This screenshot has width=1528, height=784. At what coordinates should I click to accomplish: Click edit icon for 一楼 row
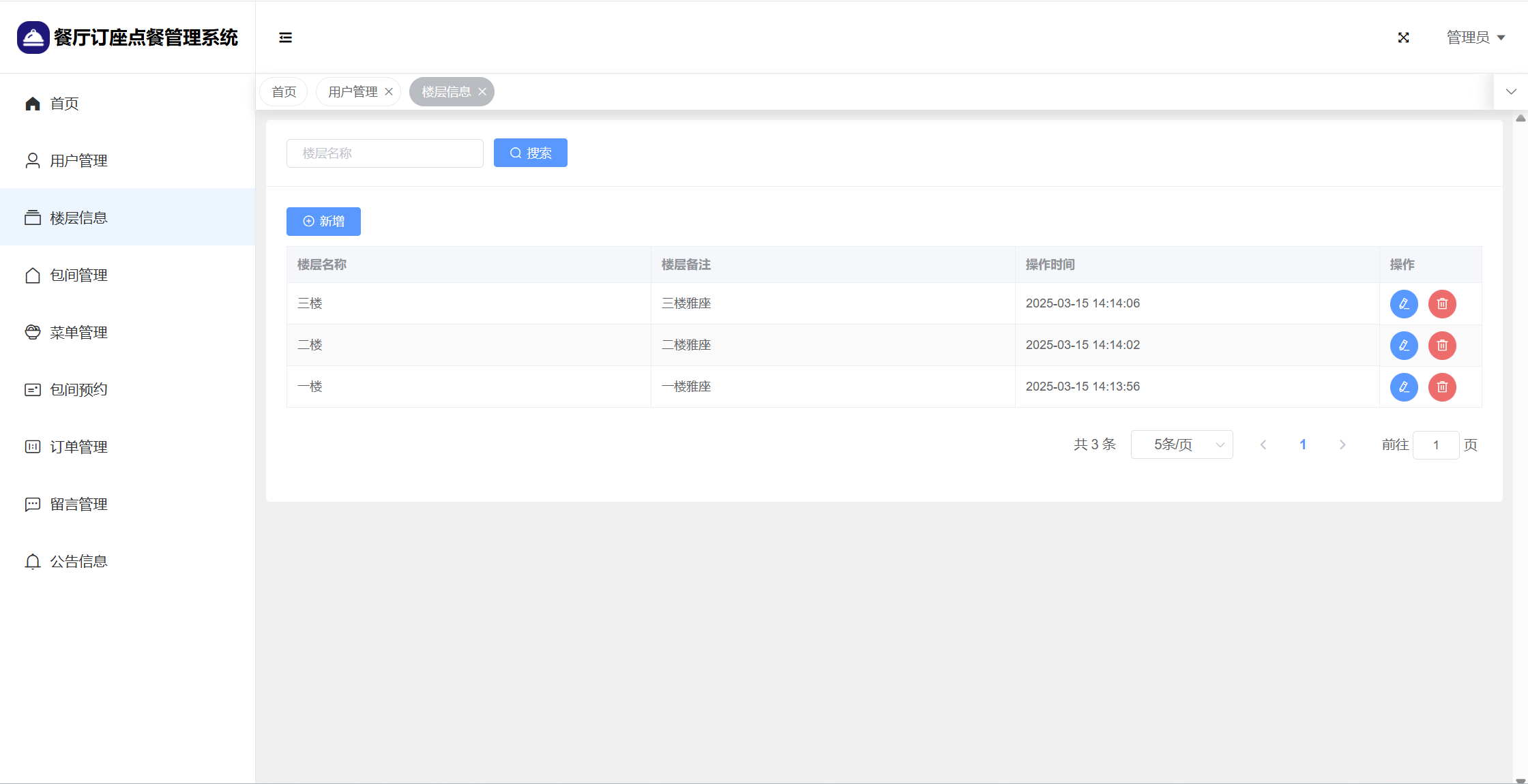click(1404, 387)
